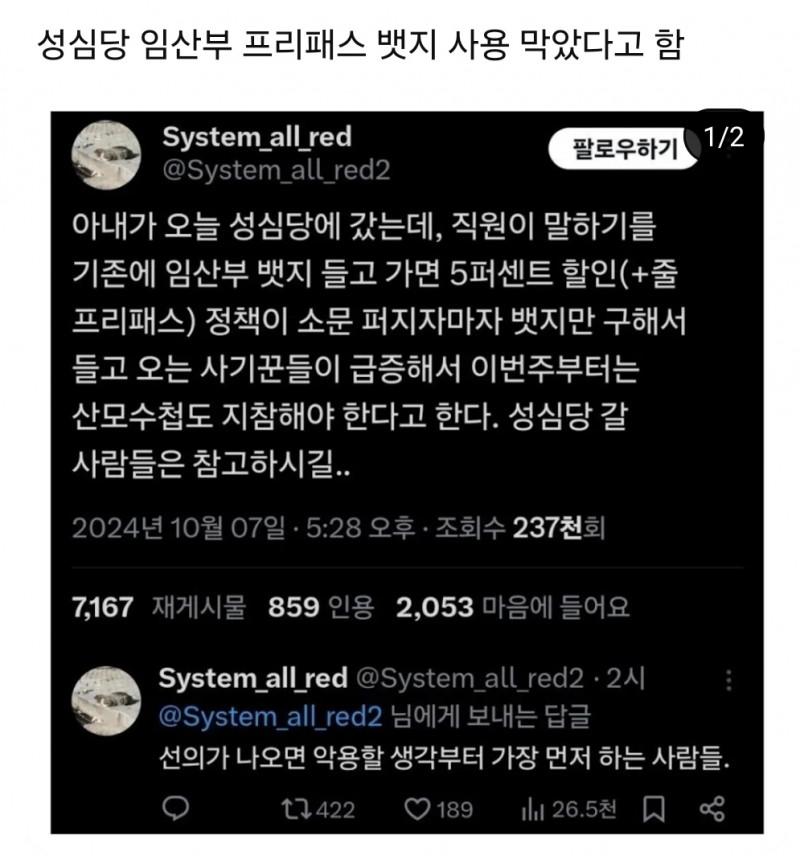Bookmark the reply tweet
The image size is (800, 856).
(654, 809)
